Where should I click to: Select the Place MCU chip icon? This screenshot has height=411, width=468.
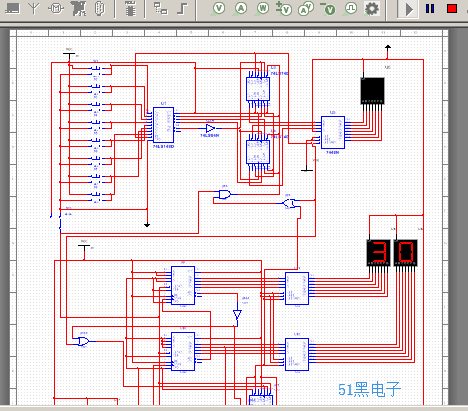(130, 9)
